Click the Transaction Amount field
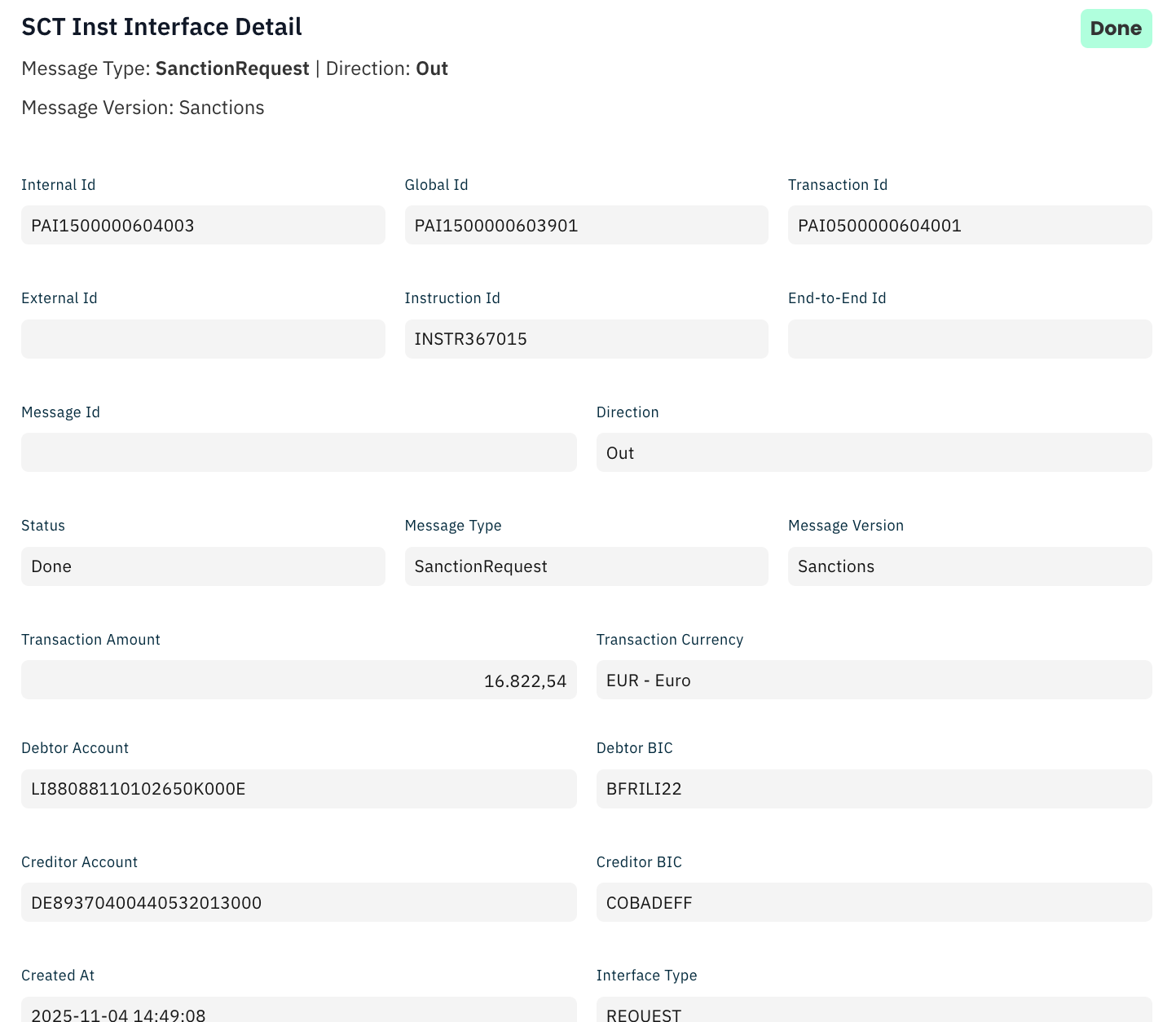Screen dimensions: 1176x1022 coord(298,680)
